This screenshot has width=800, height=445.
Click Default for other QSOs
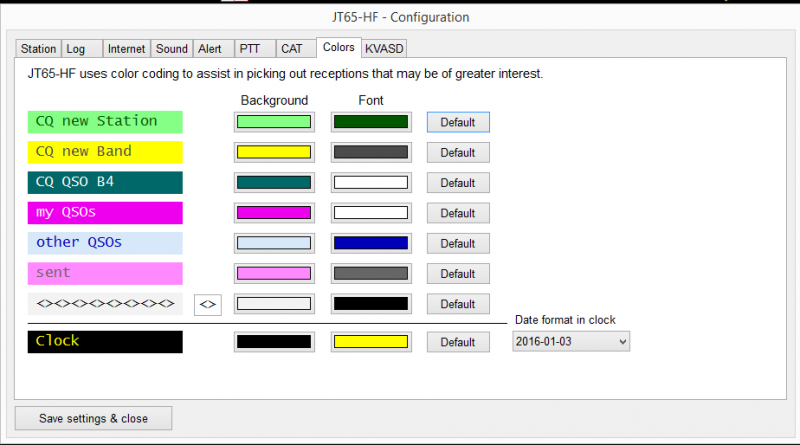click(x=458, y=243)
